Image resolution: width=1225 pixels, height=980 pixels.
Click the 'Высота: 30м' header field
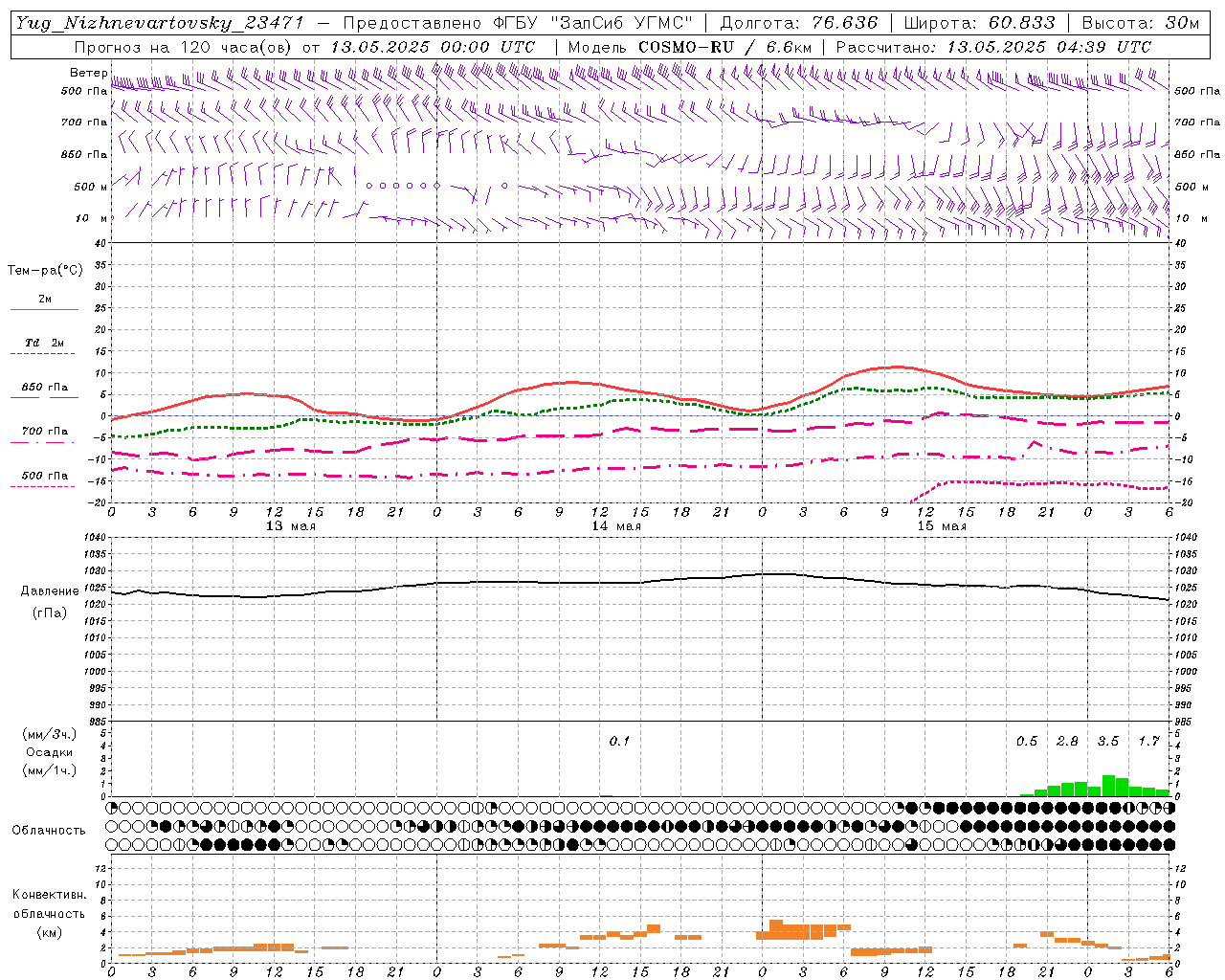pyautogui.click(x=1140, y=23)
